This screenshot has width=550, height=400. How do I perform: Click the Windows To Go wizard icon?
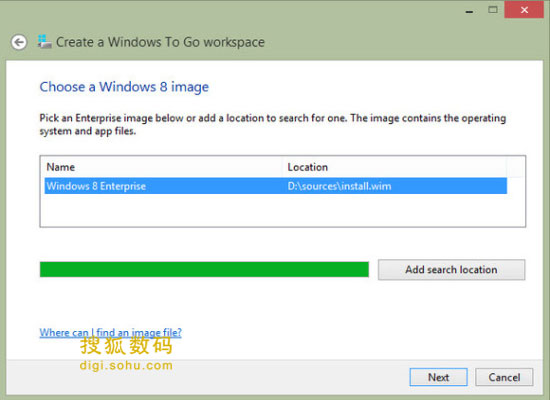(44, 42)
